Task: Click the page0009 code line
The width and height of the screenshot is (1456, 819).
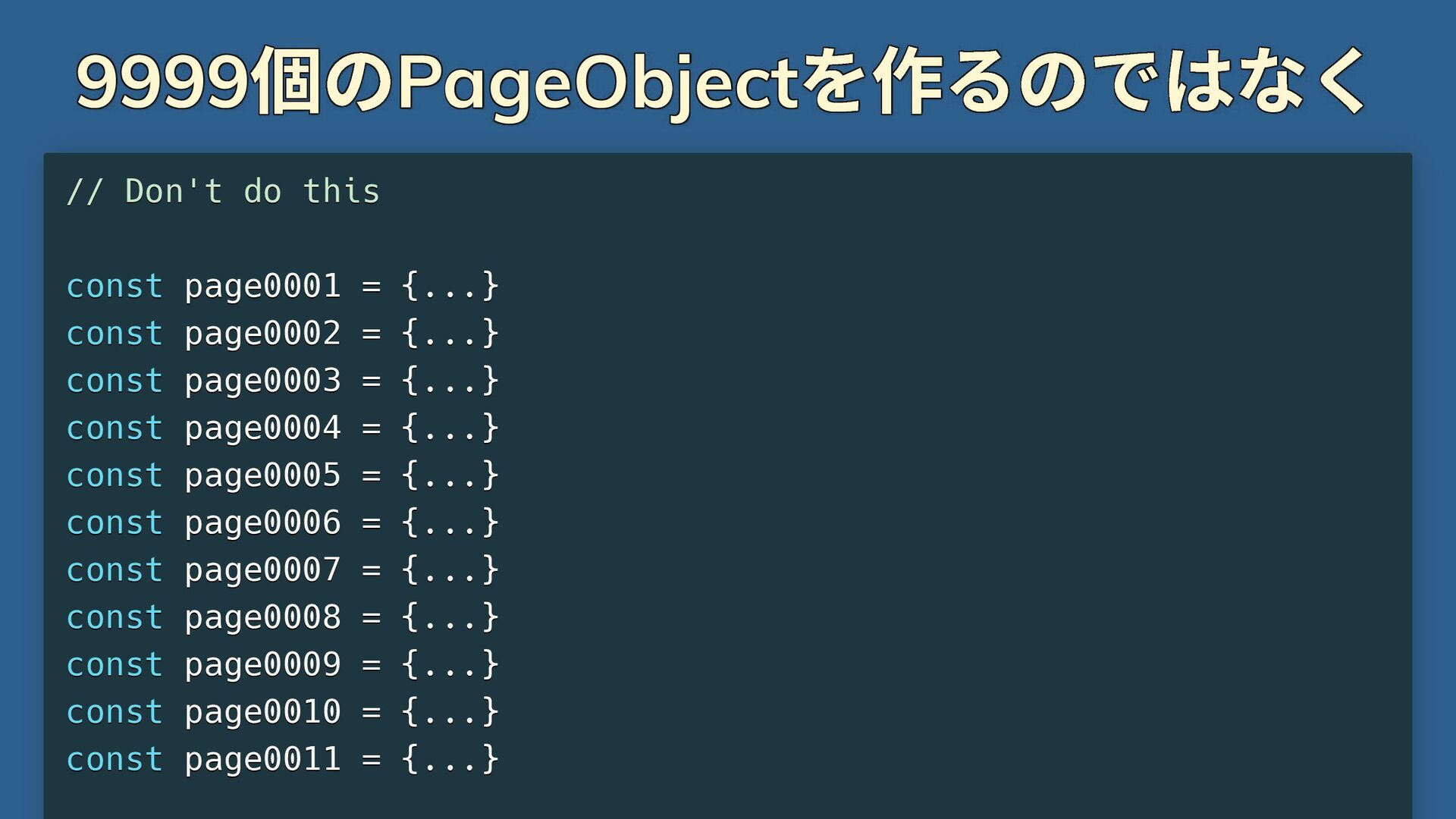Action: (283, 665)
